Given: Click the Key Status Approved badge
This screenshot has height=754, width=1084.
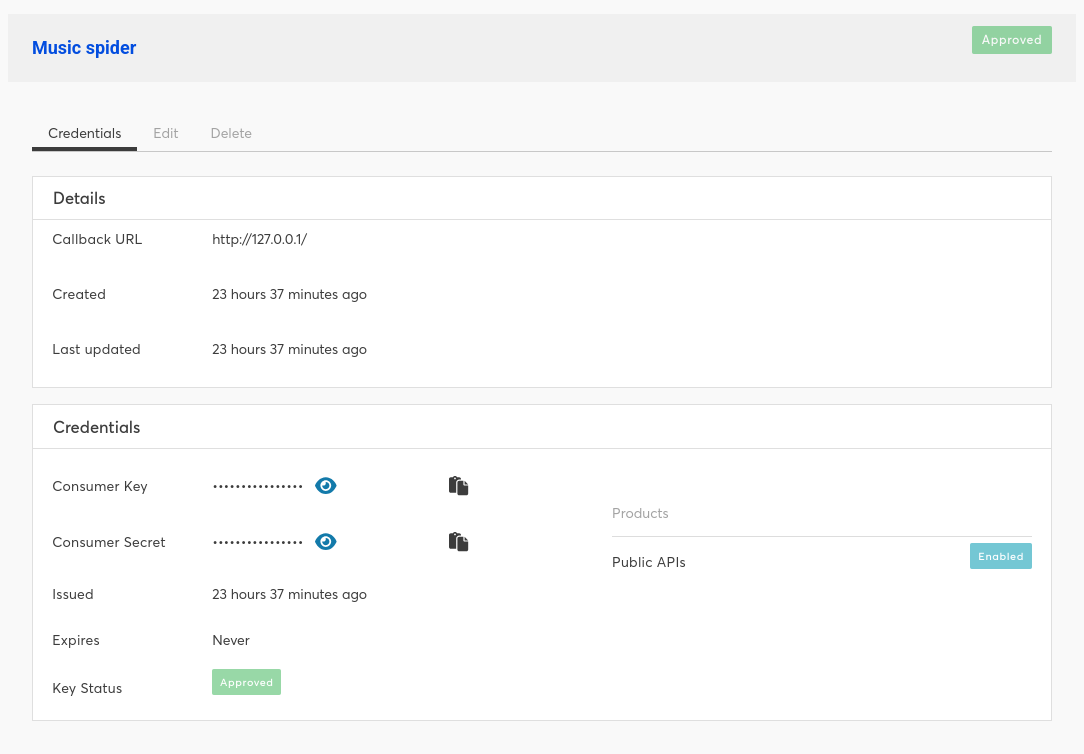Looking at the screenshot, I should pos(246,682).
